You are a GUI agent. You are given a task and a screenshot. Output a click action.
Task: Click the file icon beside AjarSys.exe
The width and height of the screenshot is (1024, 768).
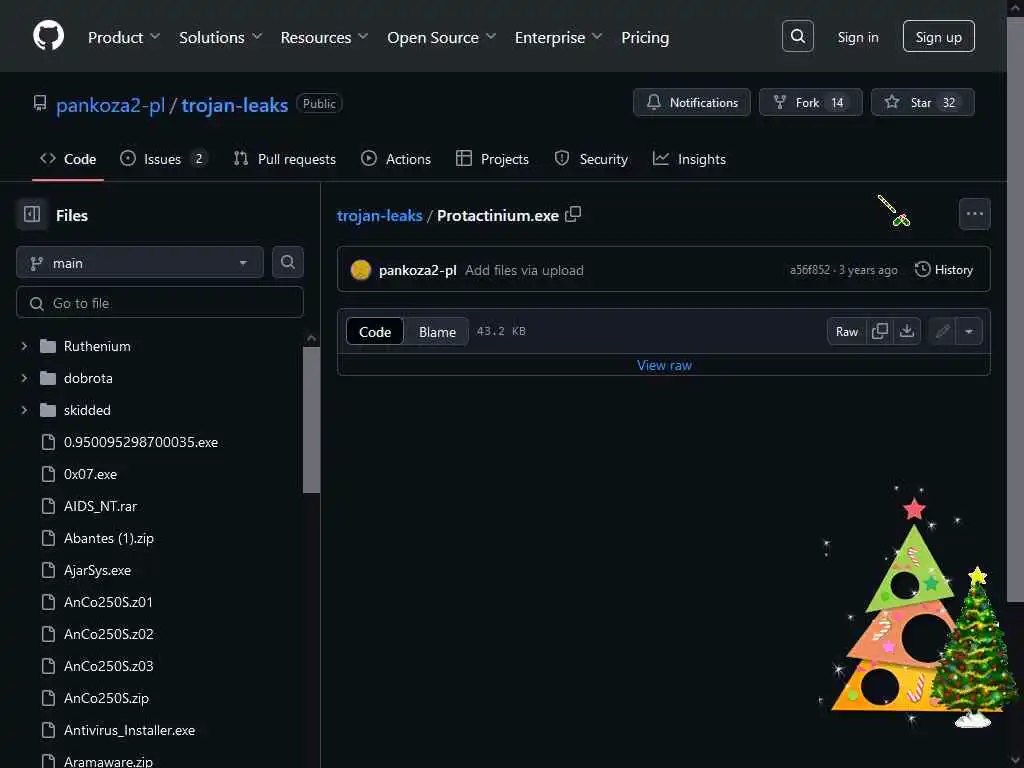point(48,570)
